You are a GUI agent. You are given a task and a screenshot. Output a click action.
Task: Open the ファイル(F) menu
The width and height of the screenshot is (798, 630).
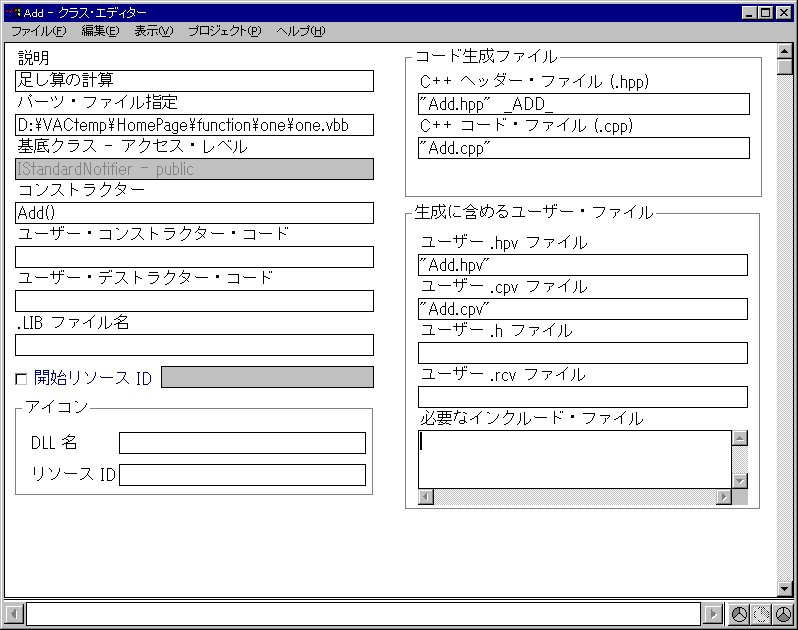[x=39, y=31]
